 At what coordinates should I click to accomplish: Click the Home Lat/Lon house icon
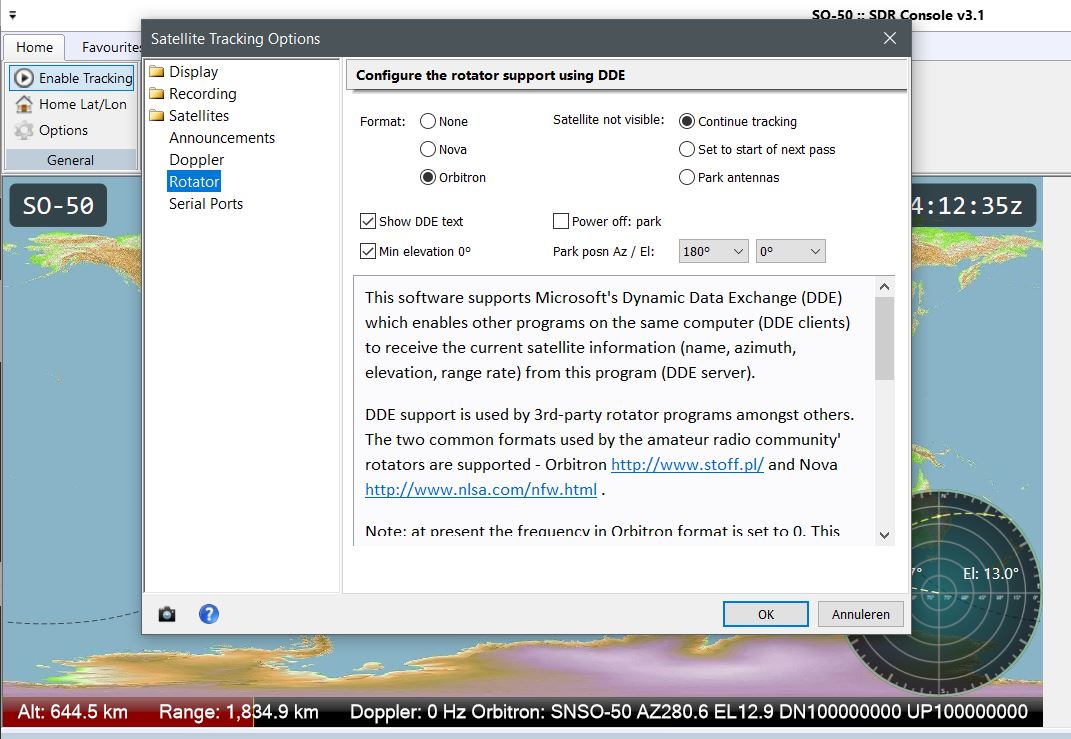[x=23, y=104]
